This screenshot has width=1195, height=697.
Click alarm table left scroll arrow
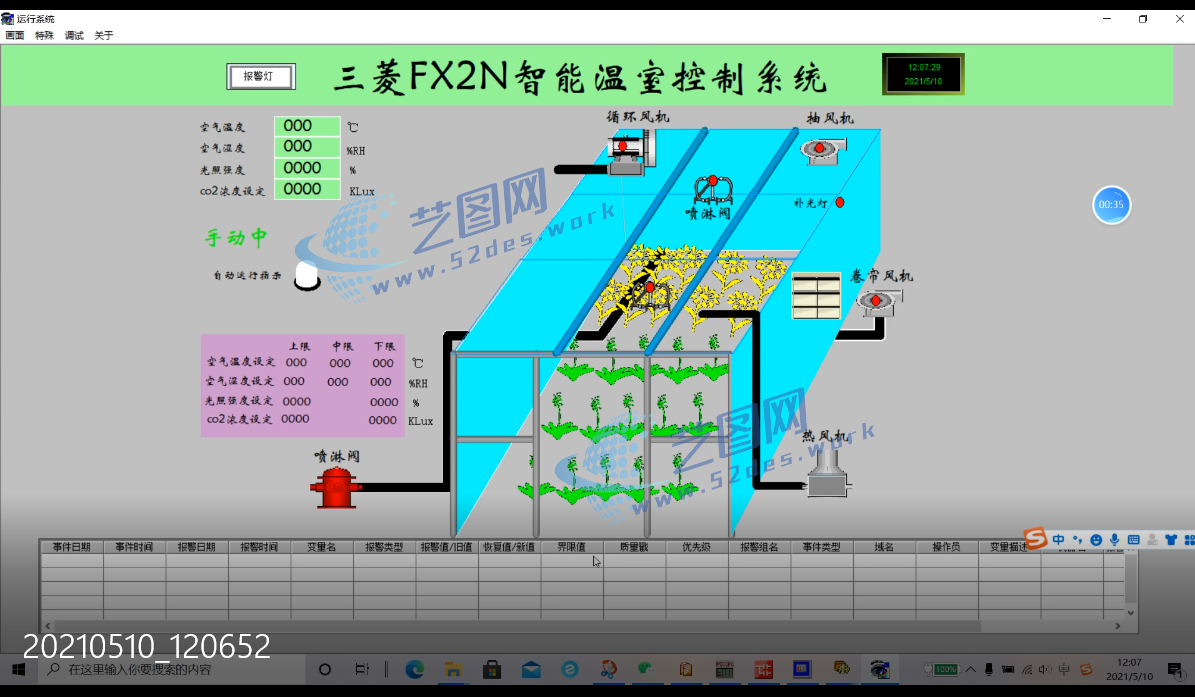(x=48, y=626)
